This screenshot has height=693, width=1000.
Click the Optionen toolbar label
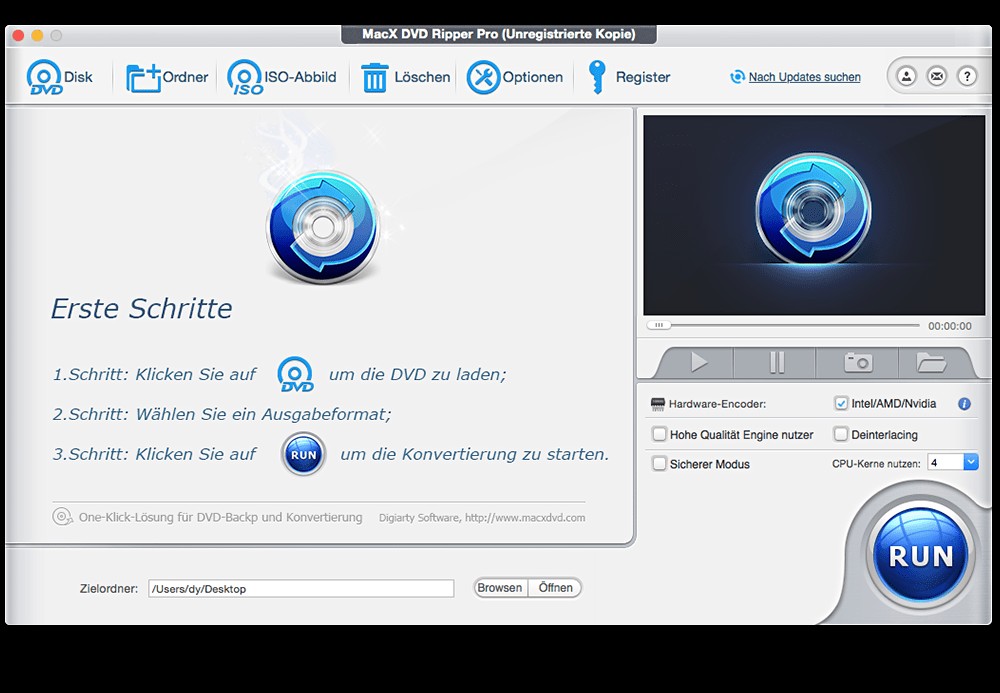tap(533, 77)
